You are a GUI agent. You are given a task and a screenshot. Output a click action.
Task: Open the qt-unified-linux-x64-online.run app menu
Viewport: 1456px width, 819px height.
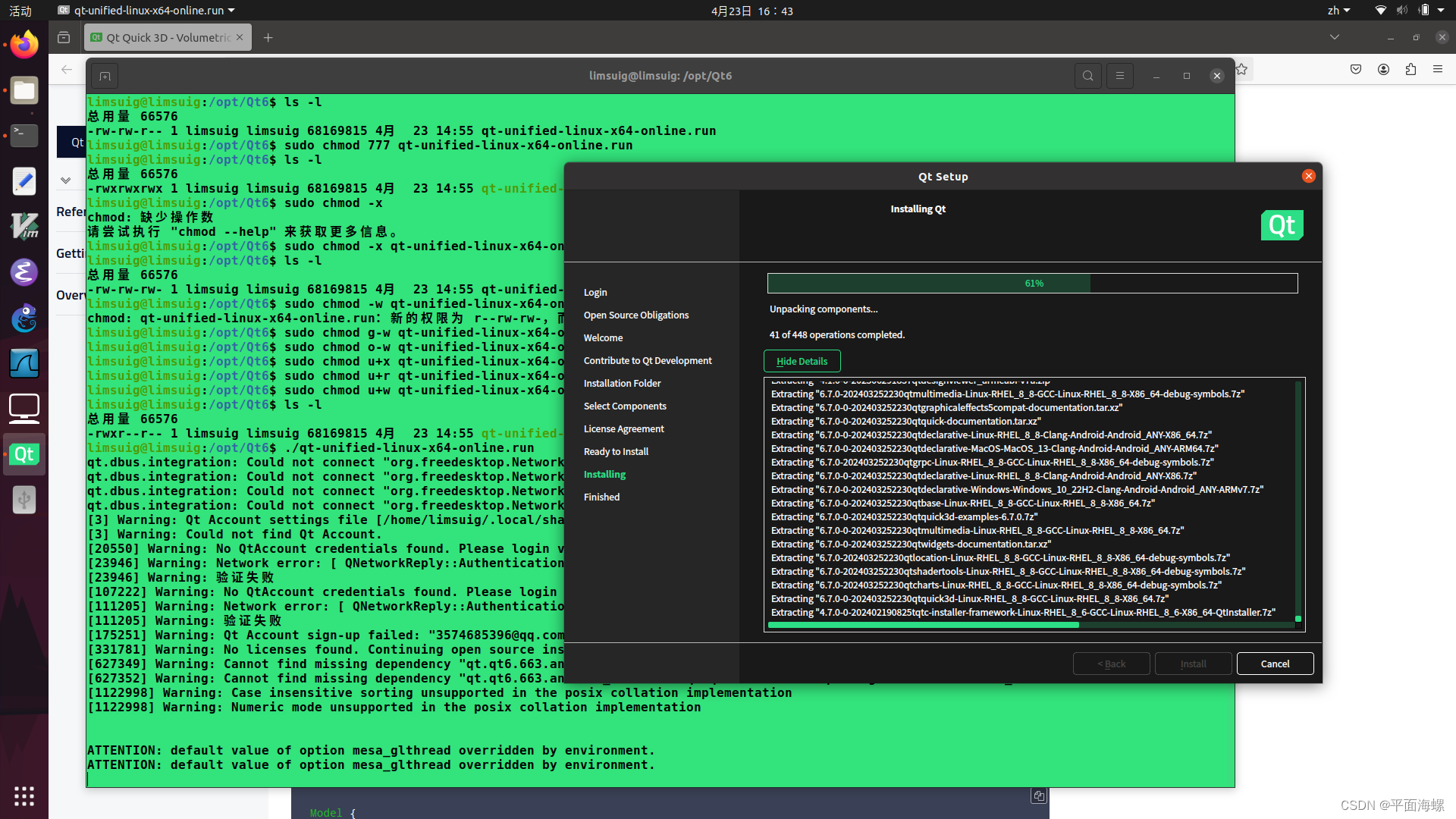pyautogui.click(x=146, y=11)
